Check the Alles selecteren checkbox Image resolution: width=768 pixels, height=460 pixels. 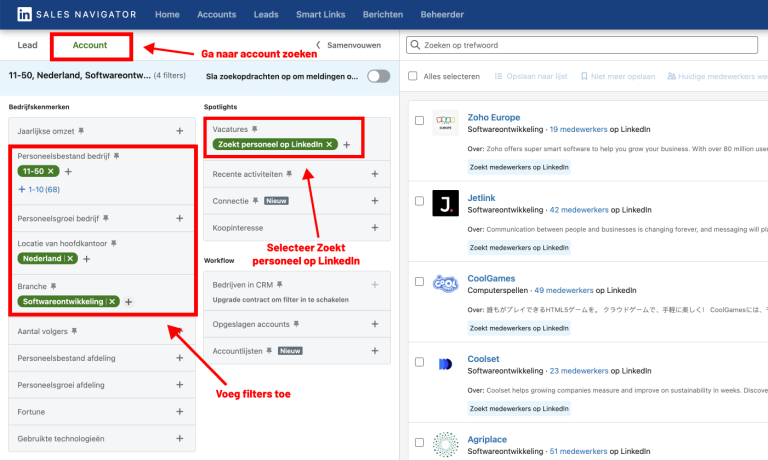pos(413,76)
